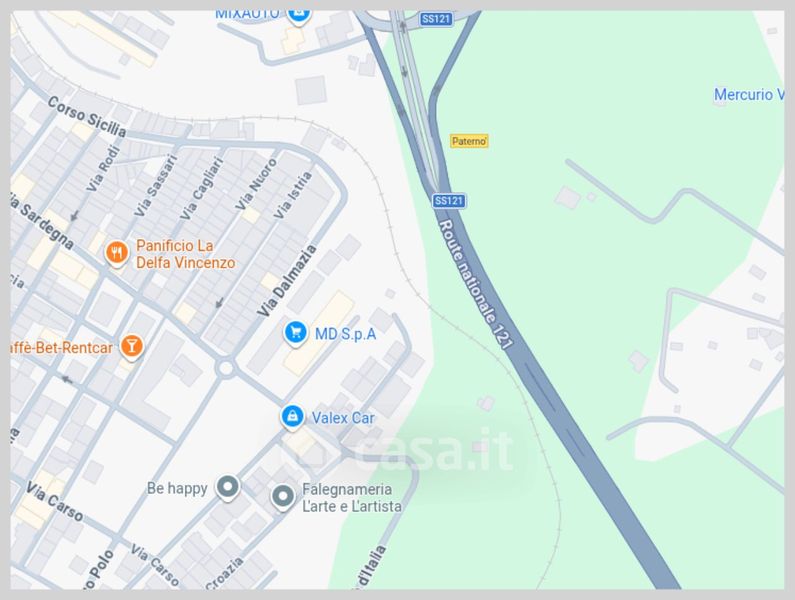Click the roundabout below Via Dalmazia

[226, 368]
